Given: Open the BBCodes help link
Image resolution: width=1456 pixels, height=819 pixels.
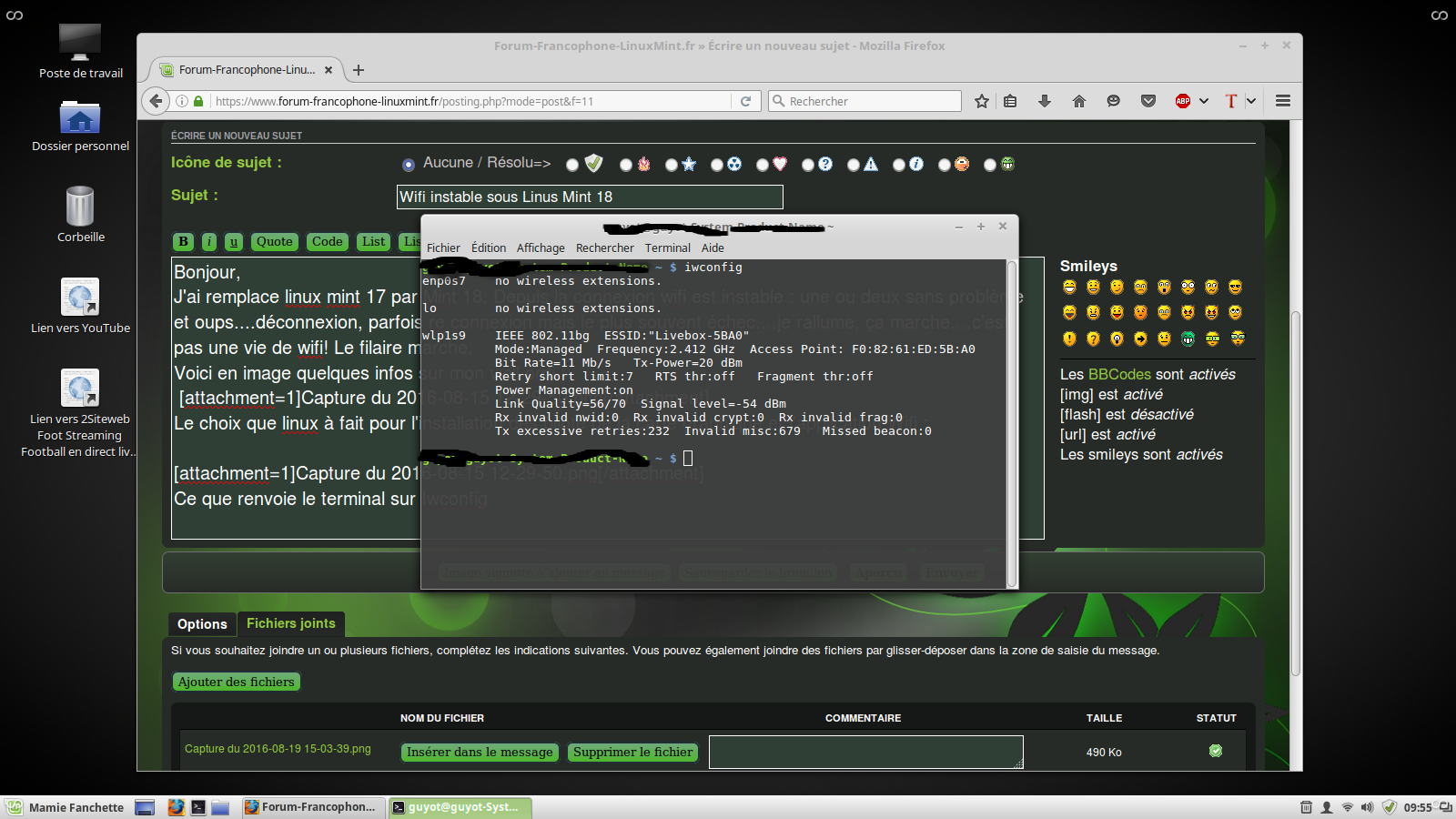Looking at the screenshot, I should 1120,374.
